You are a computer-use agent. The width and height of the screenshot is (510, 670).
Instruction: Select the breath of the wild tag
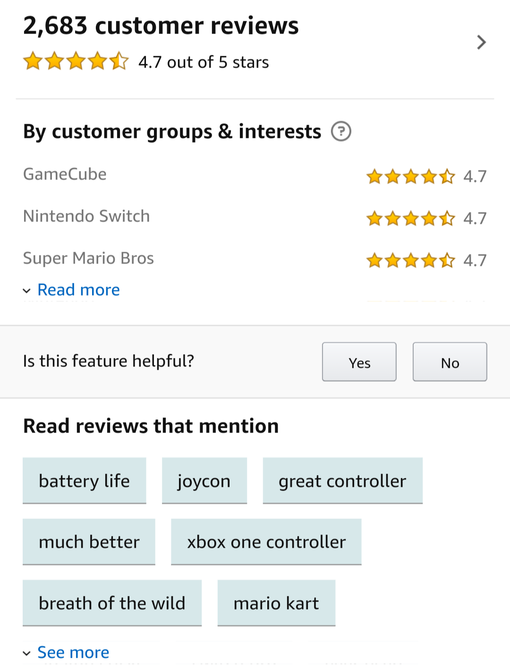click(x=112, y=603)
